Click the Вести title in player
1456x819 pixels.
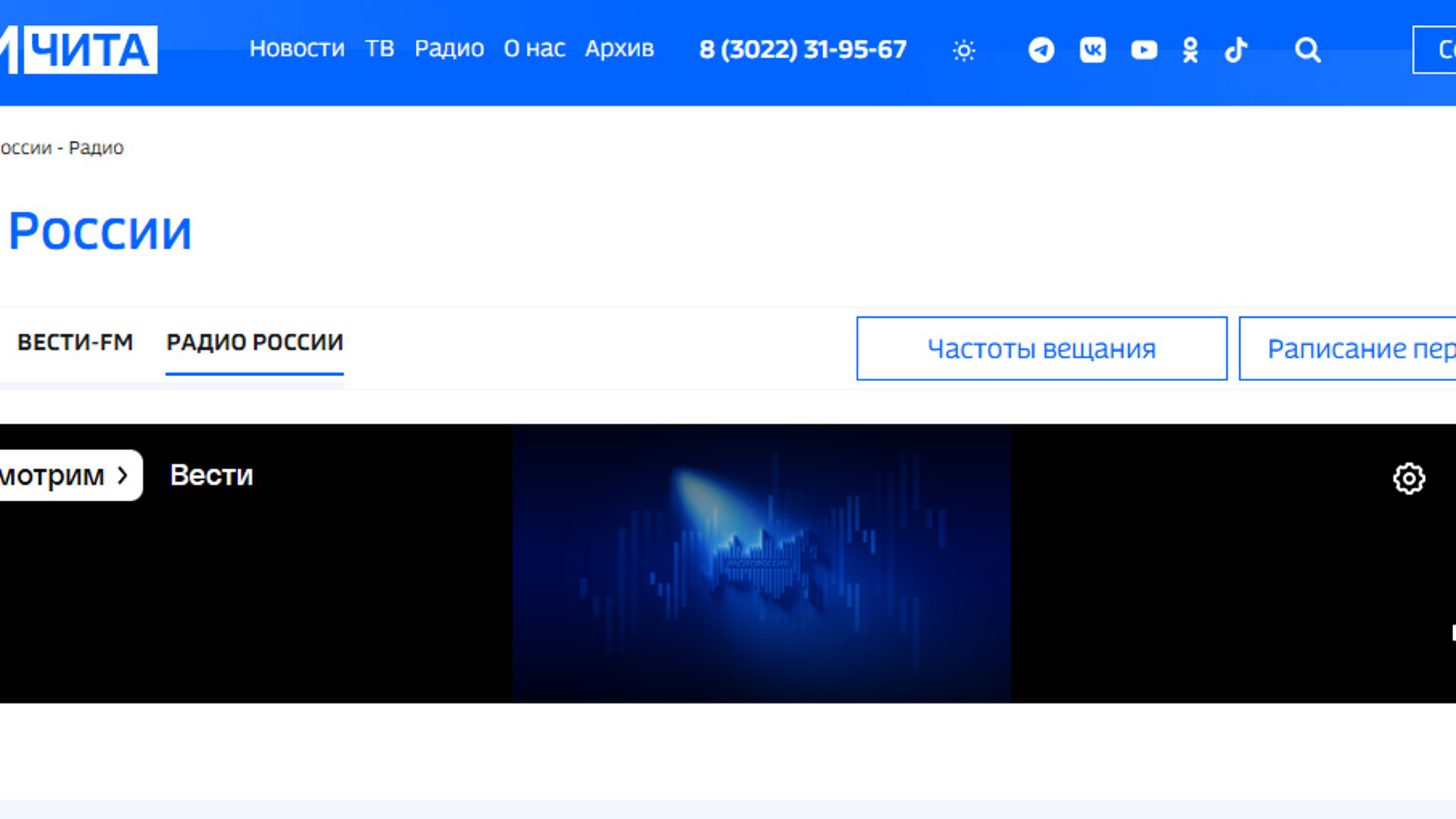click(211, 475)
